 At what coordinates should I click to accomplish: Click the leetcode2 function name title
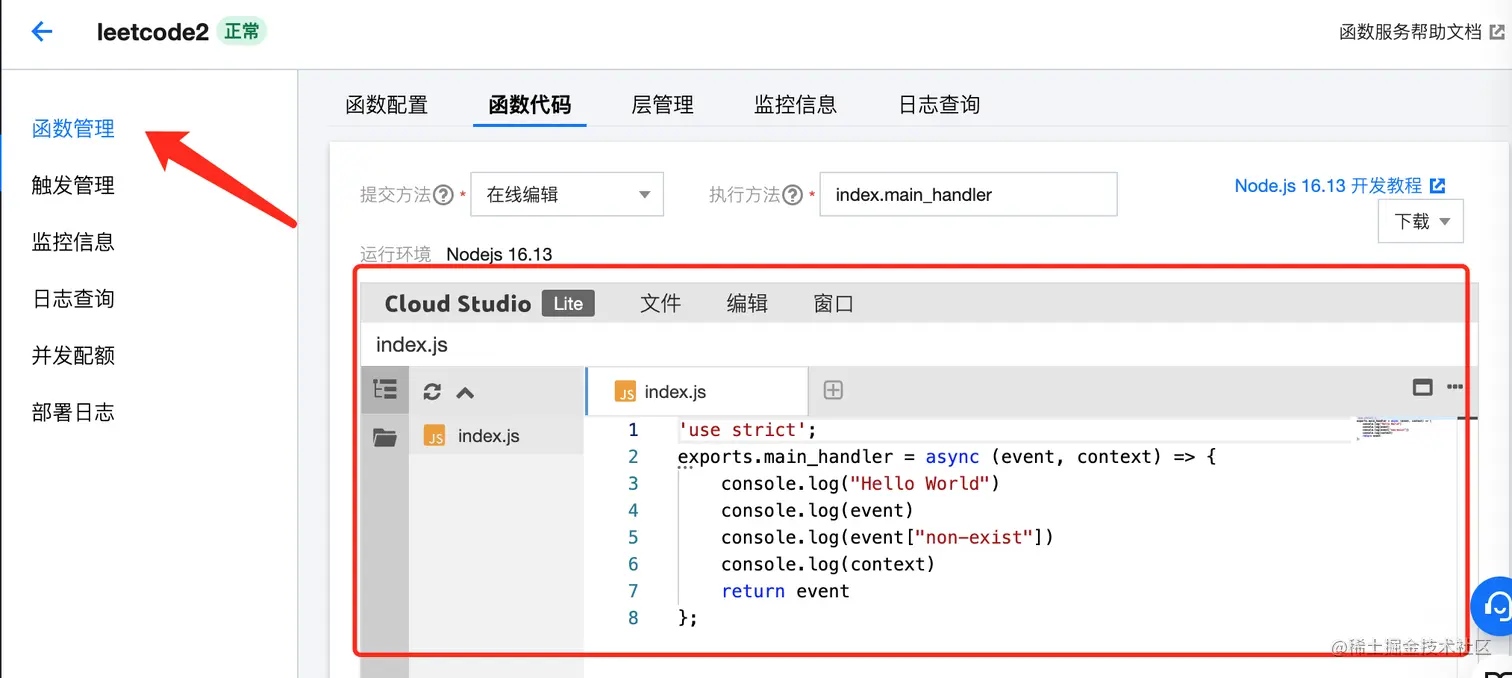pyautogui.click(x=153, y=32)
